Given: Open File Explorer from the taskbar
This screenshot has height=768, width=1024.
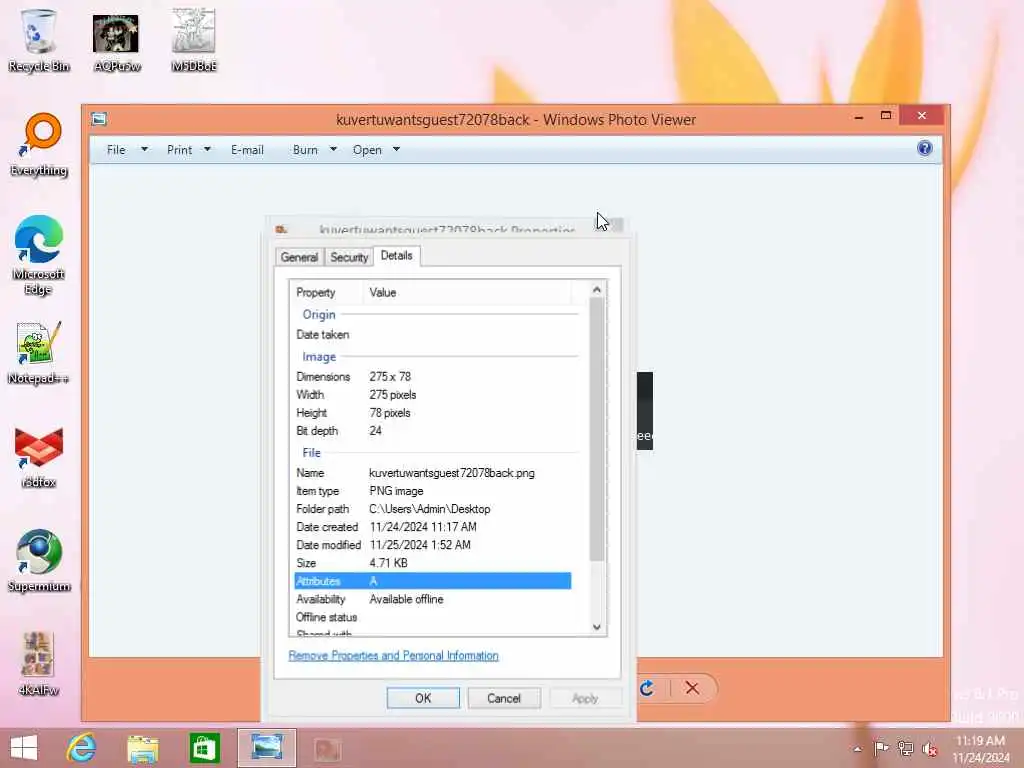Looking at the screenshot, I should point(142,748).
